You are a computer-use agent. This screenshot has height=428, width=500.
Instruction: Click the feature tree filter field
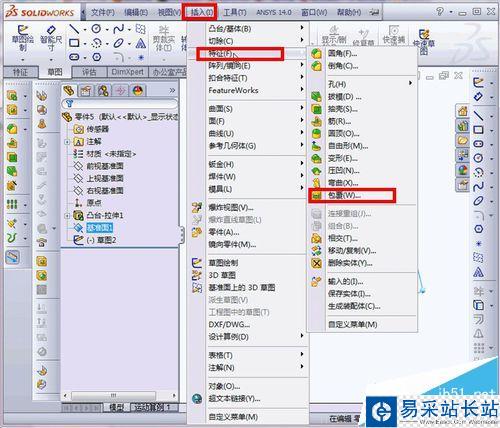pos(120,104)
